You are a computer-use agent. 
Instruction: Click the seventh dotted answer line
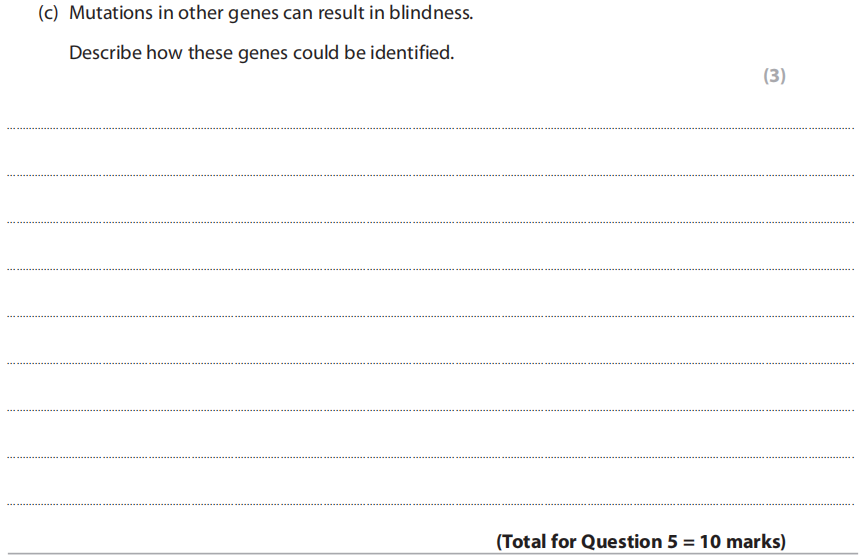coord(430,410)
